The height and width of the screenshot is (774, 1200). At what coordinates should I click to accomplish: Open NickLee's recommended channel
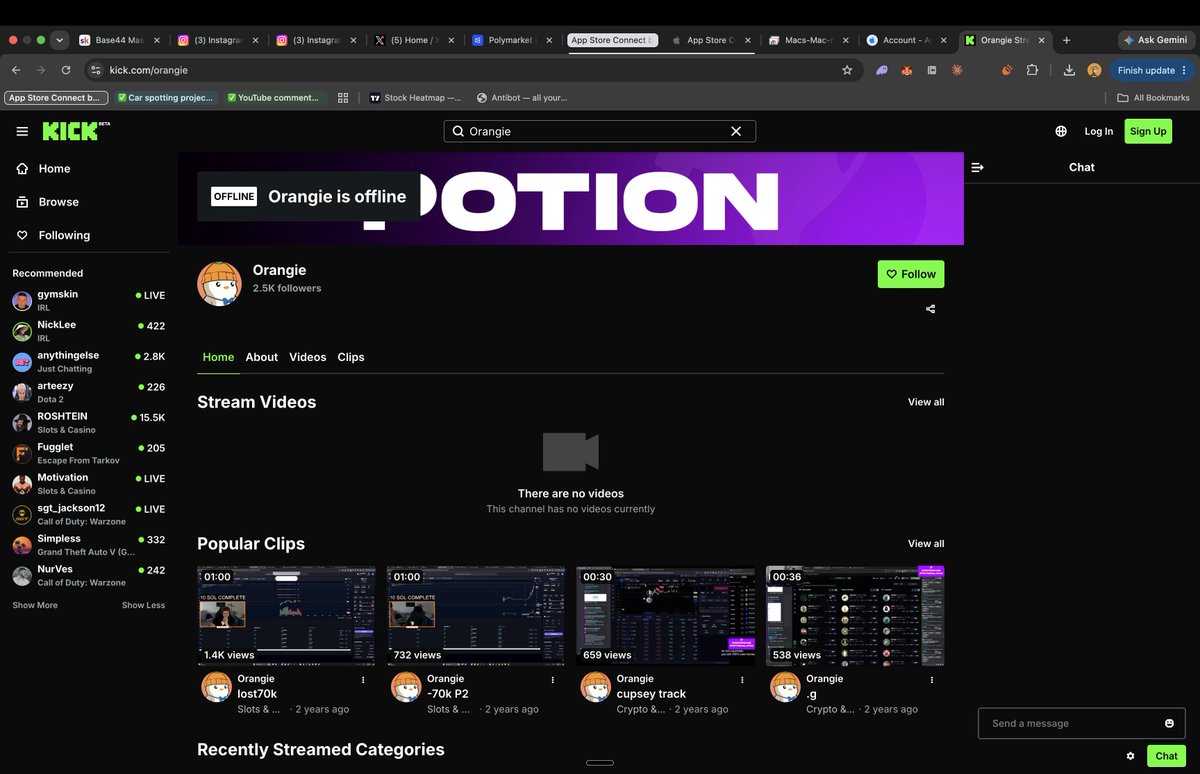click(x=88, y=331)
